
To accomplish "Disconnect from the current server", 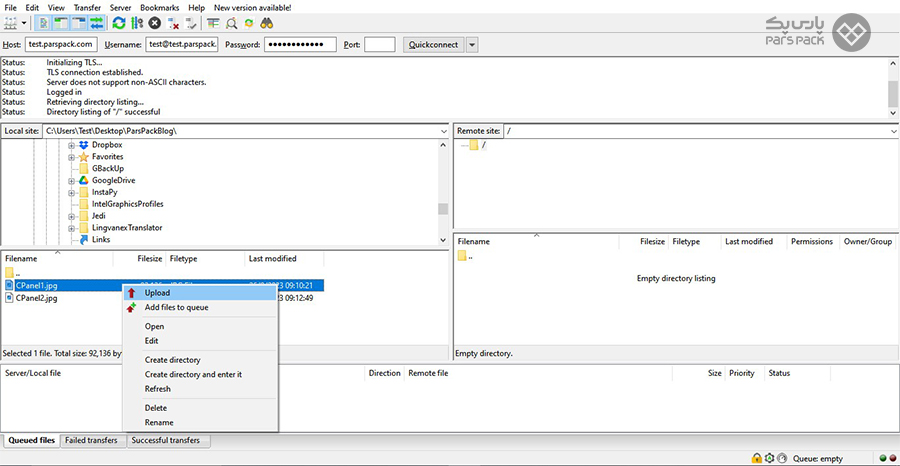I will 173,23.
